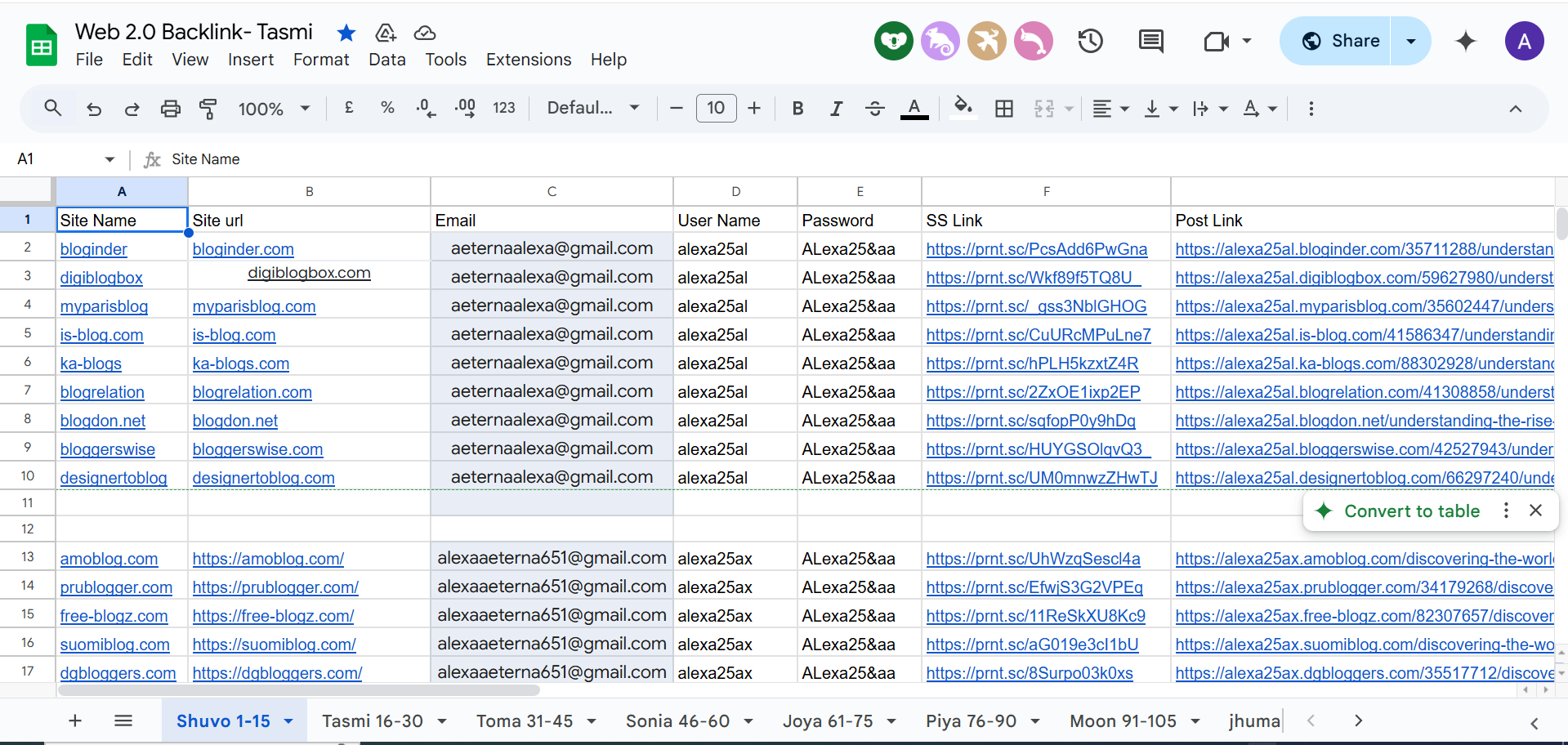Open the font Default dropdown
This screenshot has height=745, width=1568.
[592, 109]
